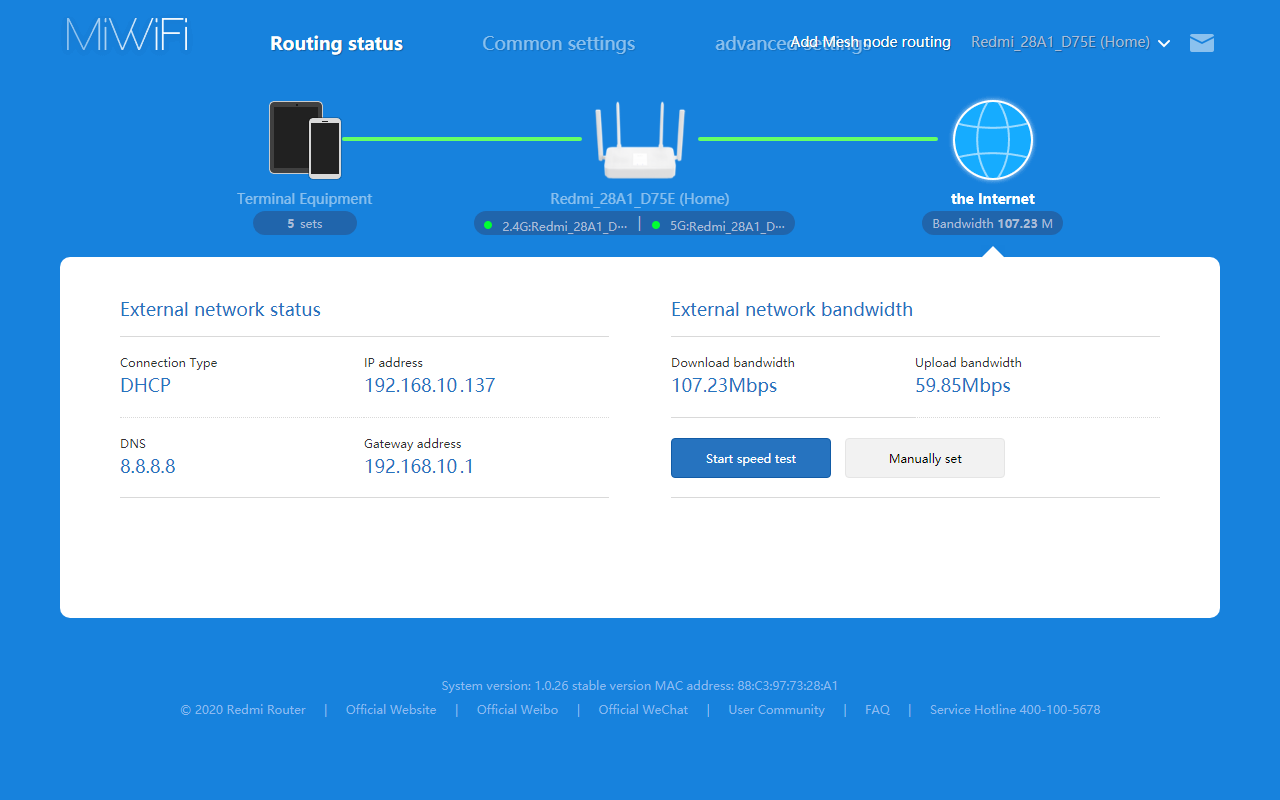Click the 2020 Redmi Router copyright text
This screenshot has height=800, width=1280.
tap(243, 710)
